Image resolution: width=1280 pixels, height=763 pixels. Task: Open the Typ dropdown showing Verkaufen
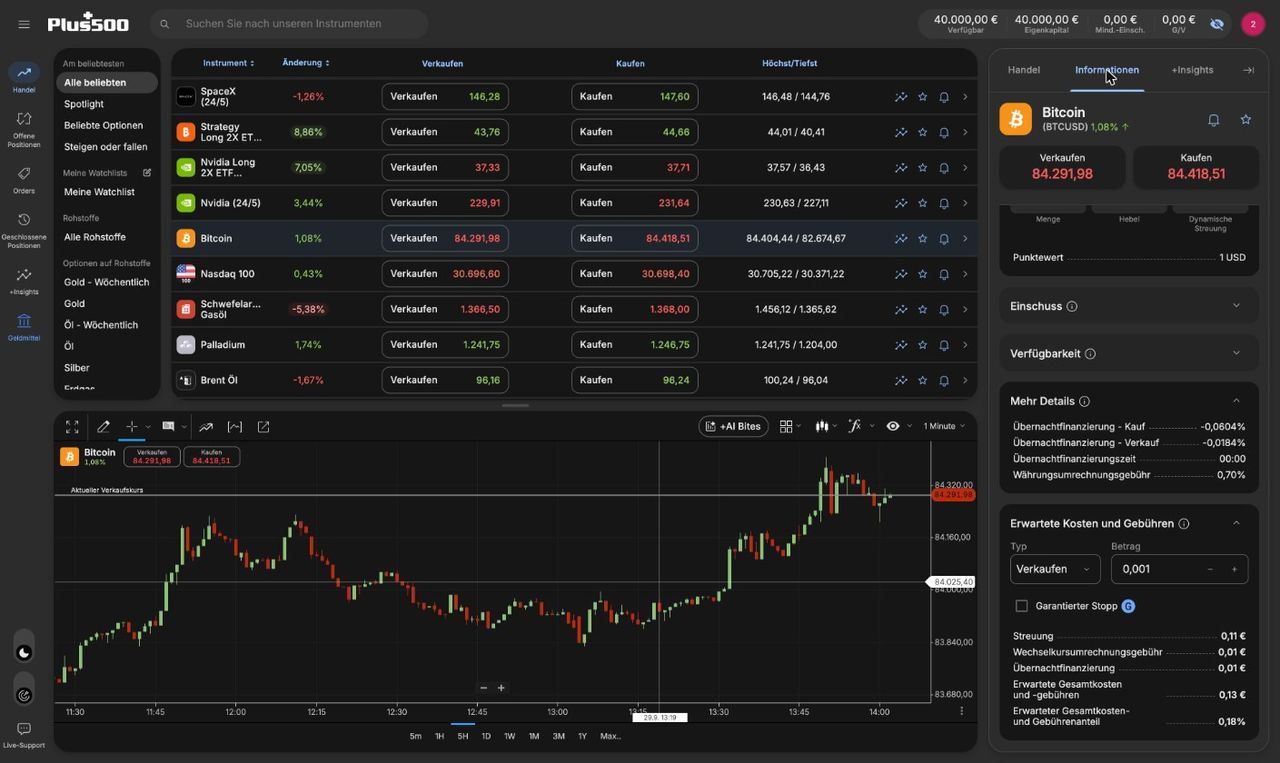(1055, 569)
